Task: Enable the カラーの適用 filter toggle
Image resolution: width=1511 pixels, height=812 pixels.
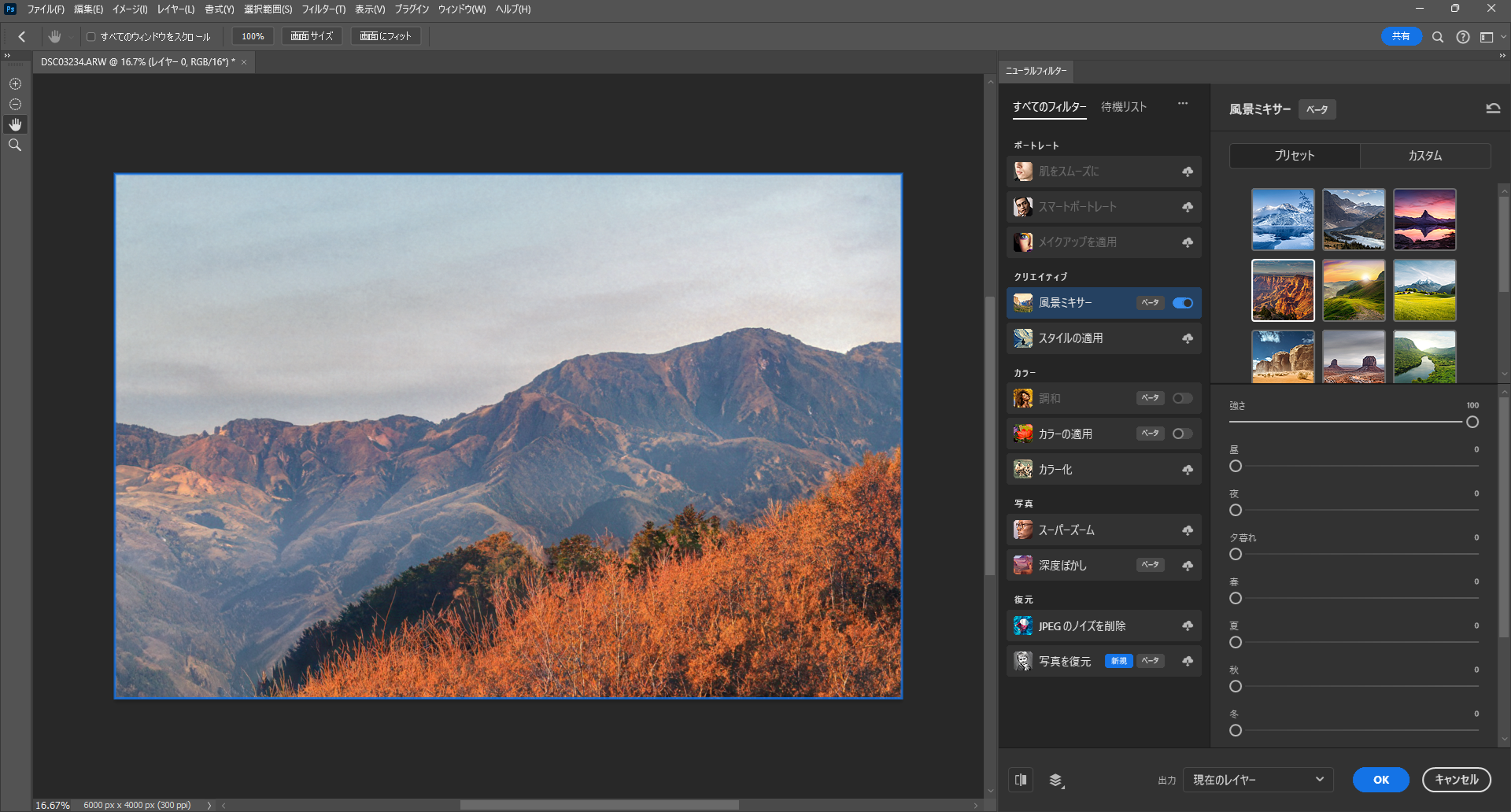Action: [1183, 434]
